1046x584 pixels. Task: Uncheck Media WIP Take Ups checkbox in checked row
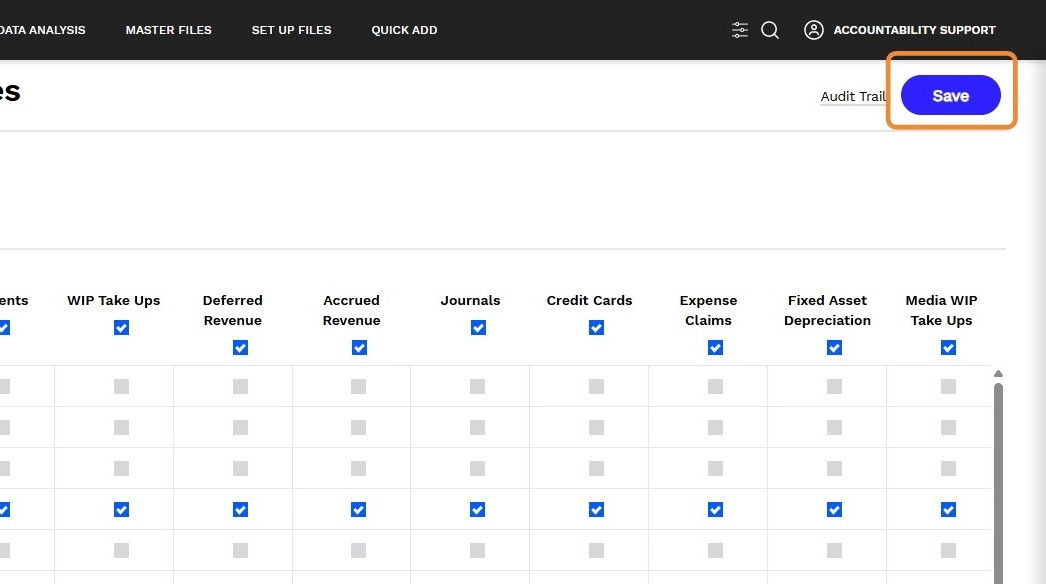948,510
